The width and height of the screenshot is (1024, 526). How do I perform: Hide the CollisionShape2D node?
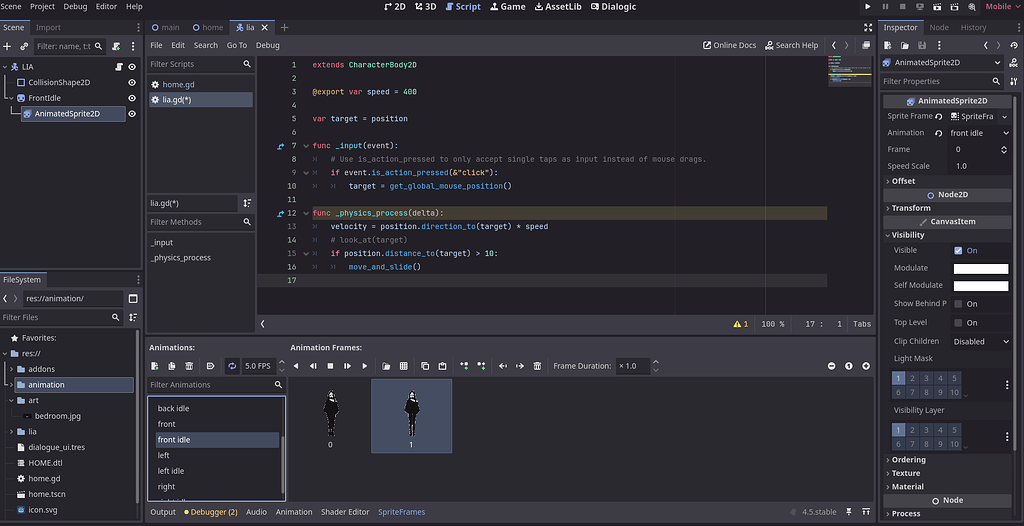coord(132,82)
